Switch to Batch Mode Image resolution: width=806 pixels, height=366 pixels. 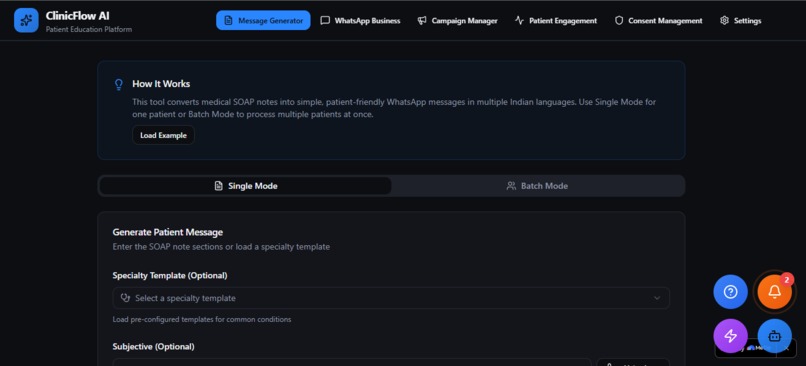click(x=537, y=186)
